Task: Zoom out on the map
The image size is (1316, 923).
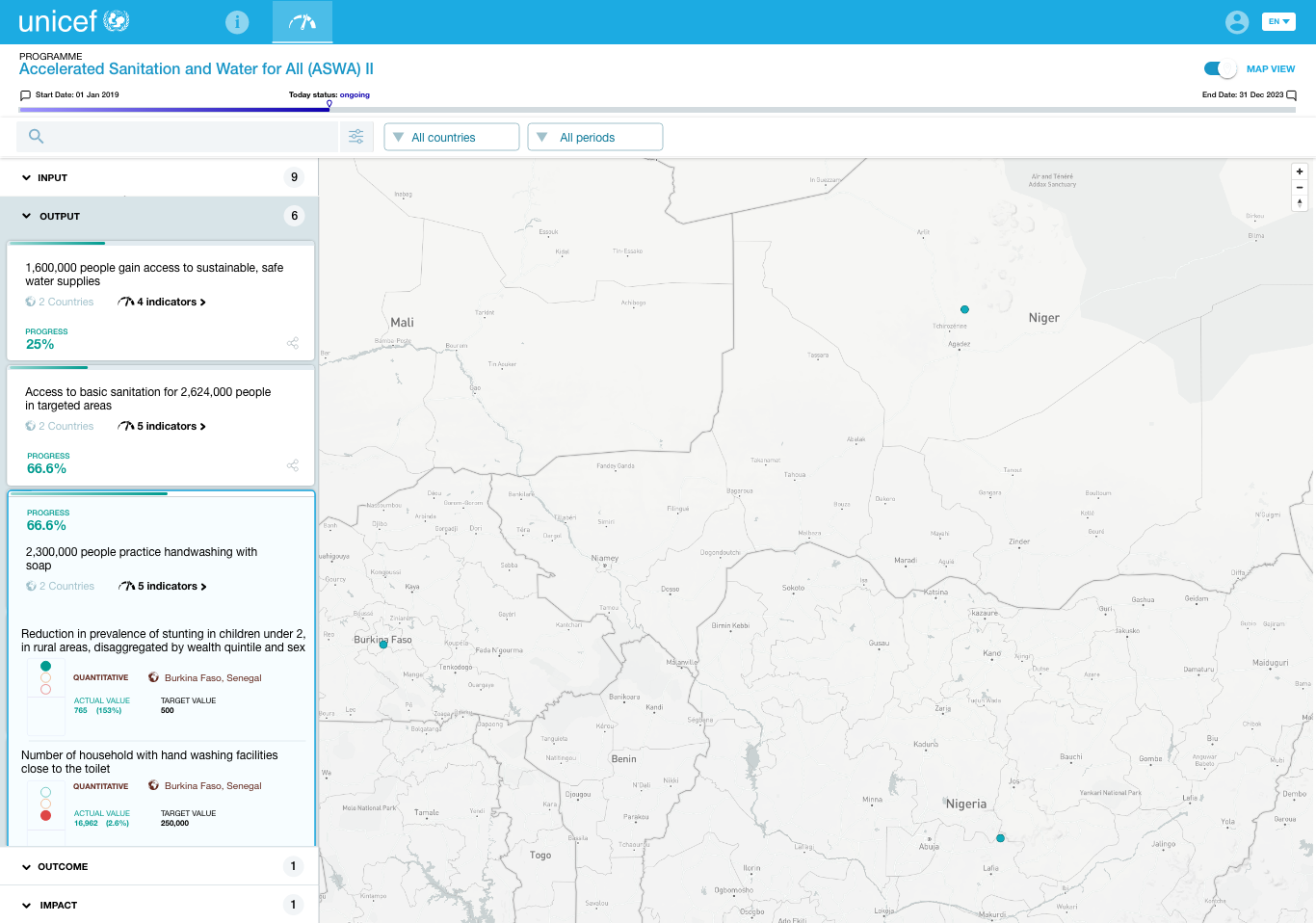Action: [1300, 187]
